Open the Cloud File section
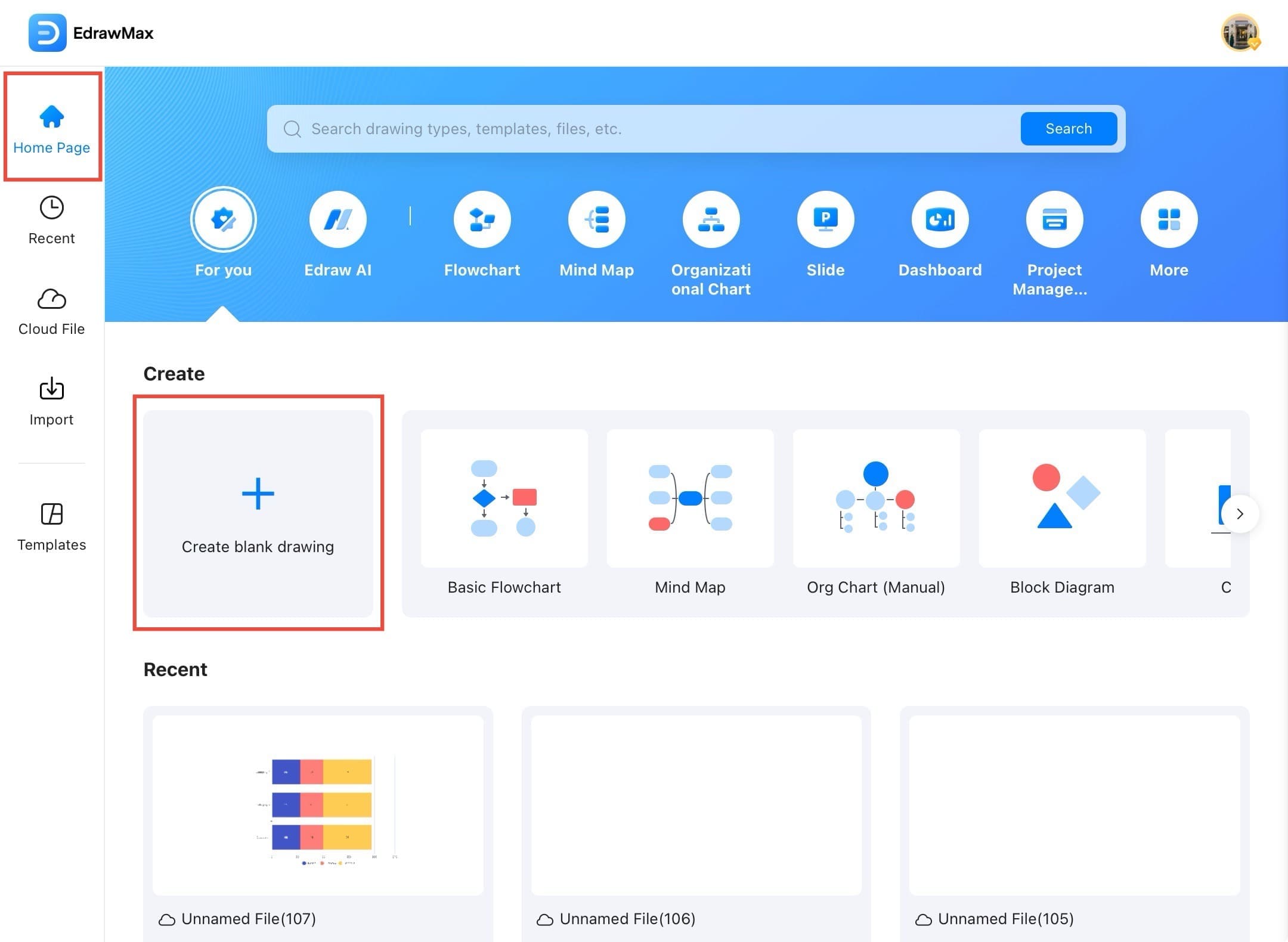Viewport: 1288px width, 942px height. 51,309
